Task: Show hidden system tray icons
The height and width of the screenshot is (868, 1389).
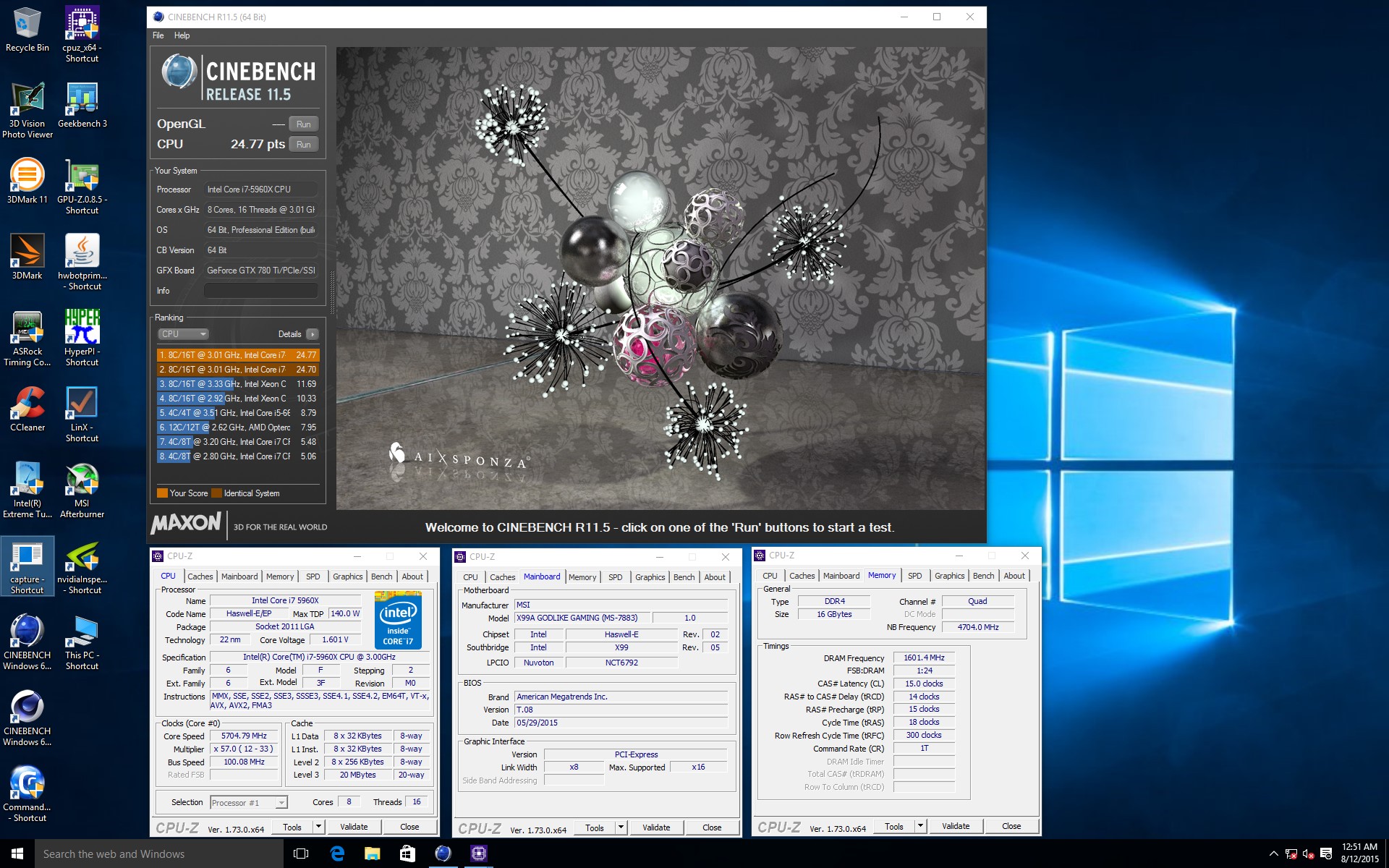Action: [x=1273, y=854]
